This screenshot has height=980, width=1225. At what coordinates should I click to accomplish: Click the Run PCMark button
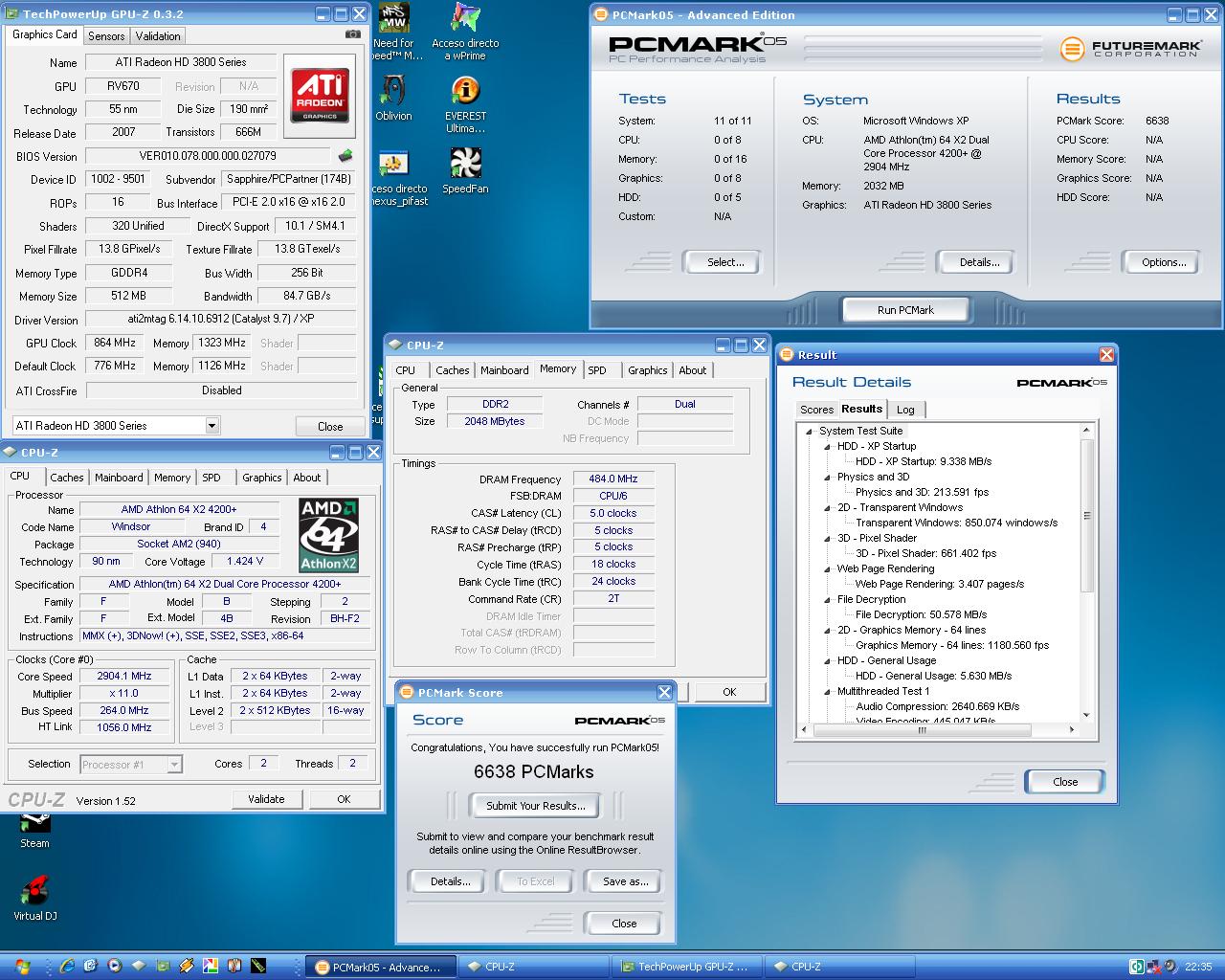(x=905, y=310)
